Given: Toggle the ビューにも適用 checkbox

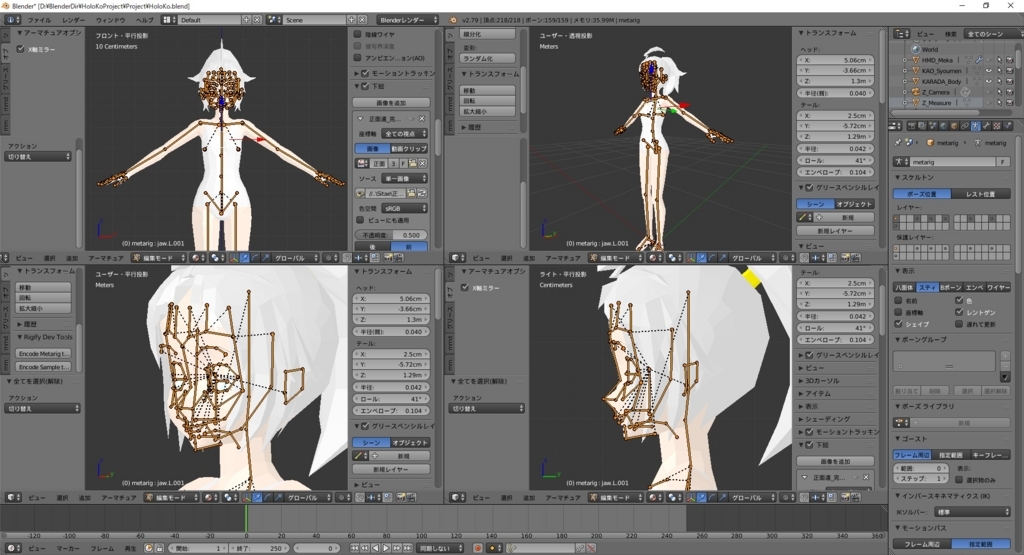Looking at the screenshot, I should 360,220.
